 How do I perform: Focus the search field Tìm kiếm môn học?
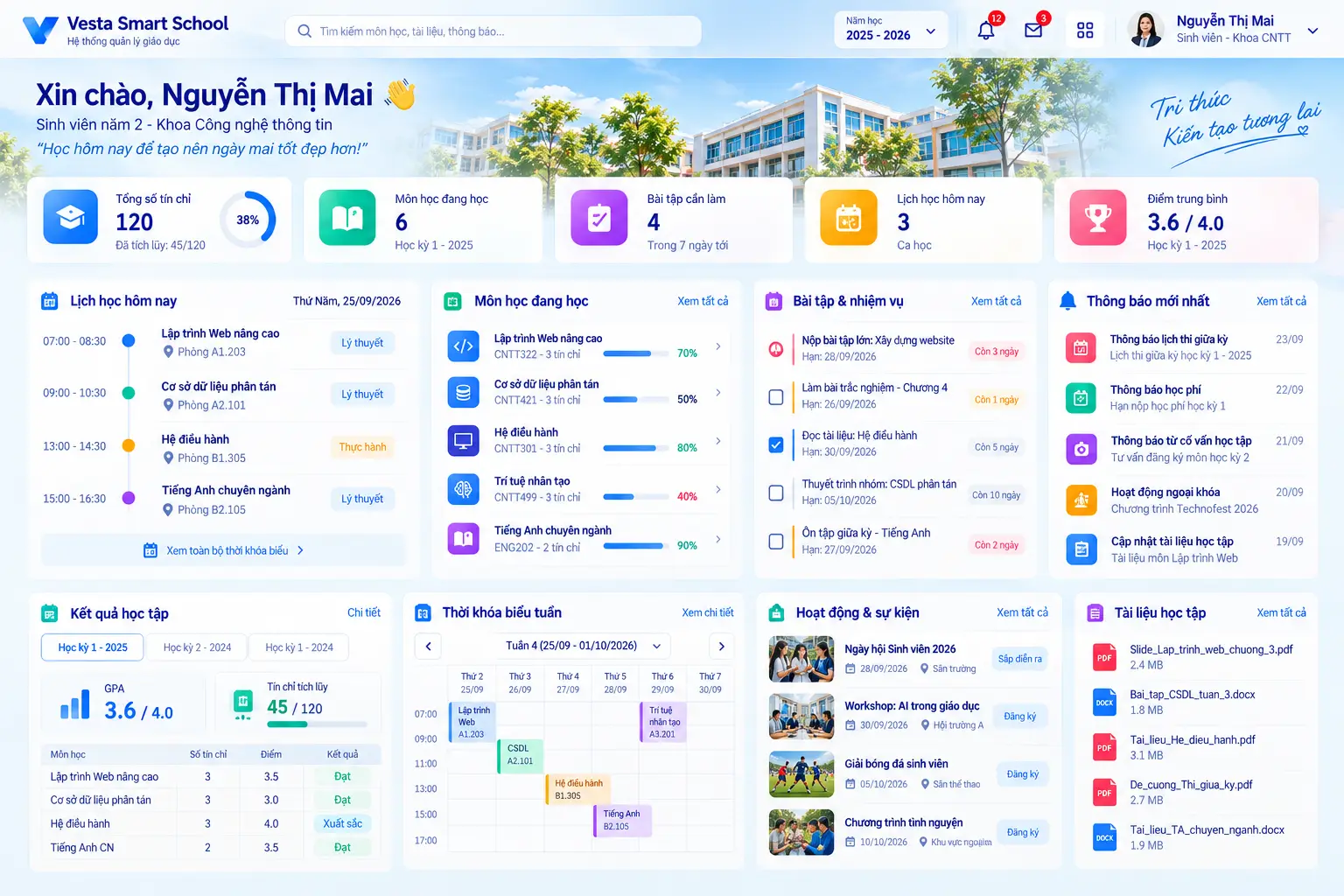click(x=493, y=31)
